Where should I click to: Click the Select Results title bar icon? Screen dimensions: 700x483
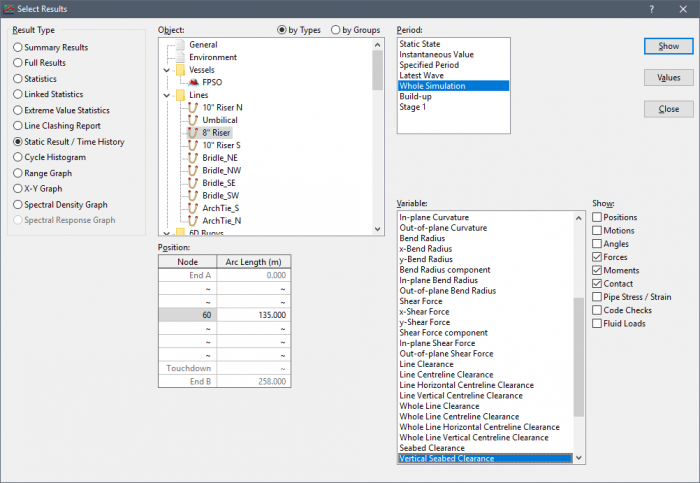(x=8, y=9)
